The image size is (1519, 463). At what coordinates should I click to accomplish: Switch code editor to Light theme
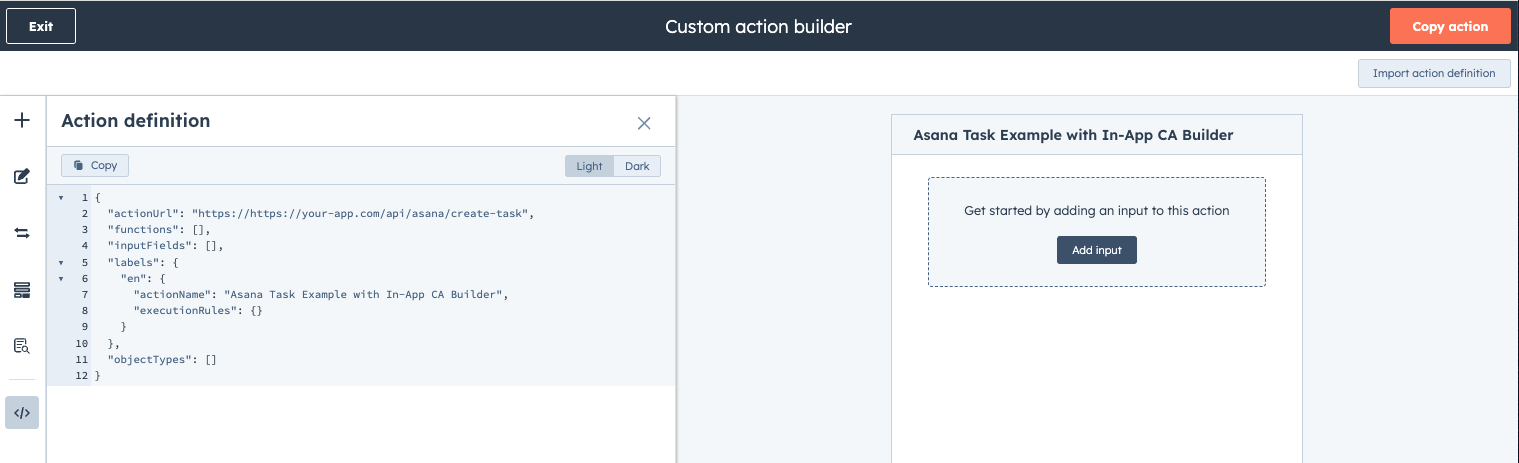click(x=589, y=166)
